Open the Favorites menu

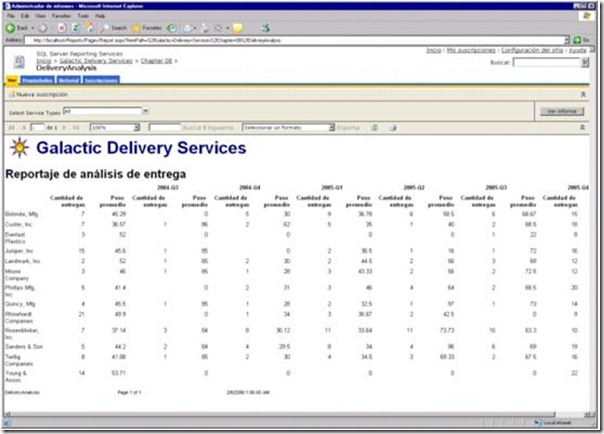click(x=61, y=16)
